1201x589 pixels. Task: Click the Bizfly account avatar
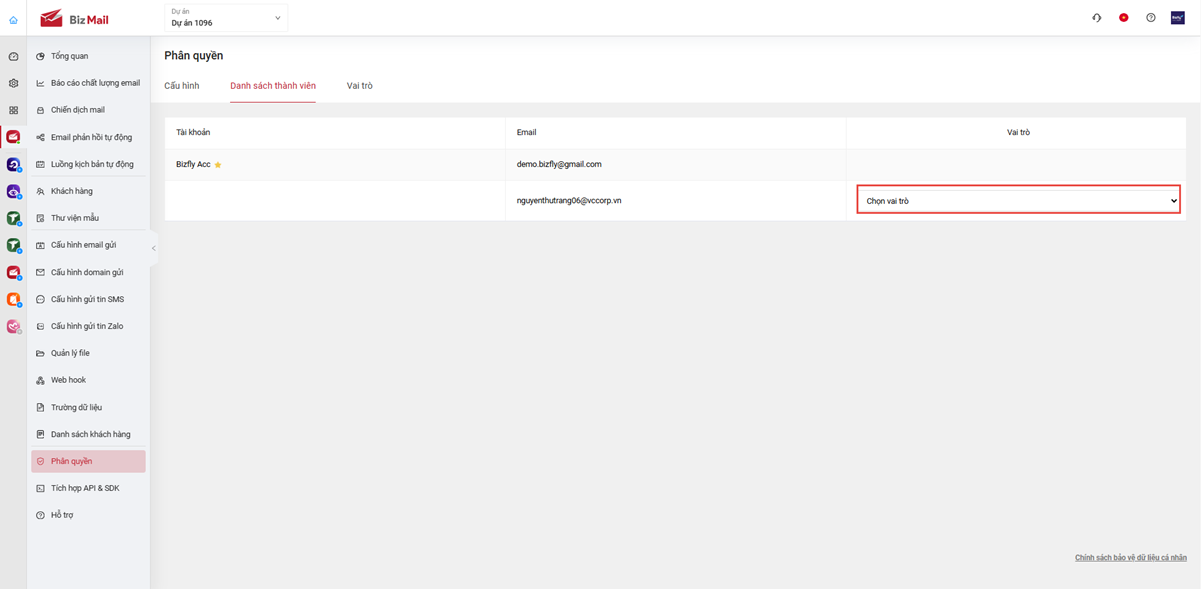[1178, 18]
